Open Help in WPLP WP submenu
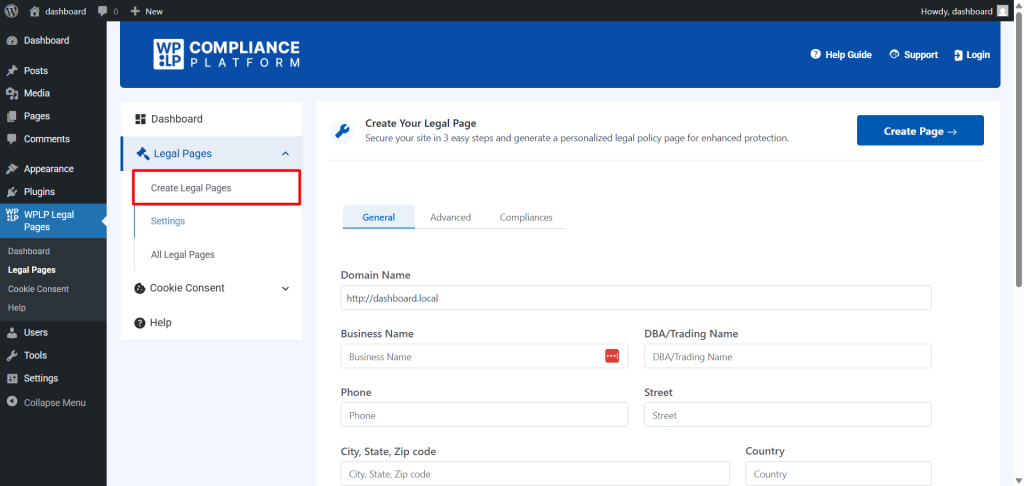The image size is (1024, 486). coord(17,308)
